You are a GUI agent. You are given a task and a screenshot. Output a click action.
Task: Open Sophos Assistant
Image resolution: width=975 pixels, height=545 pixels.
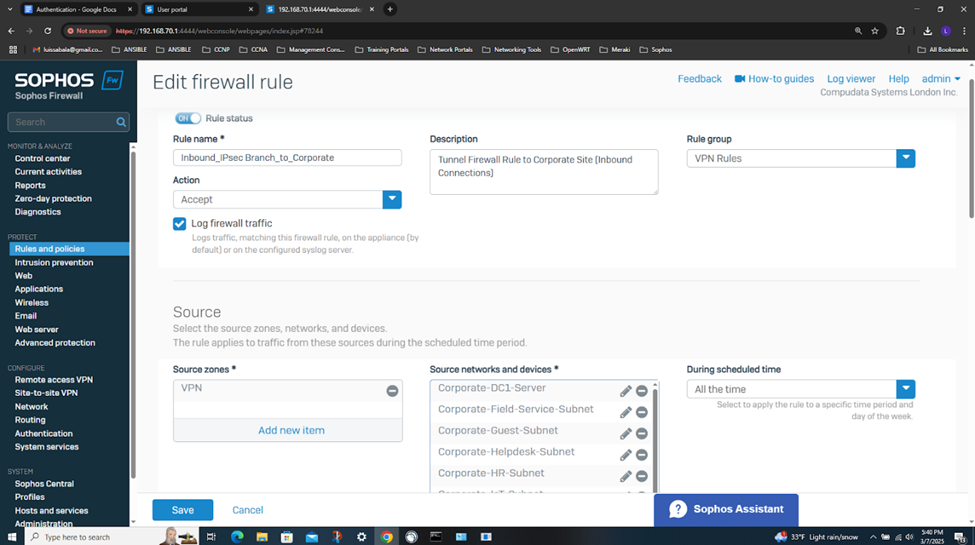coord(726,510)
